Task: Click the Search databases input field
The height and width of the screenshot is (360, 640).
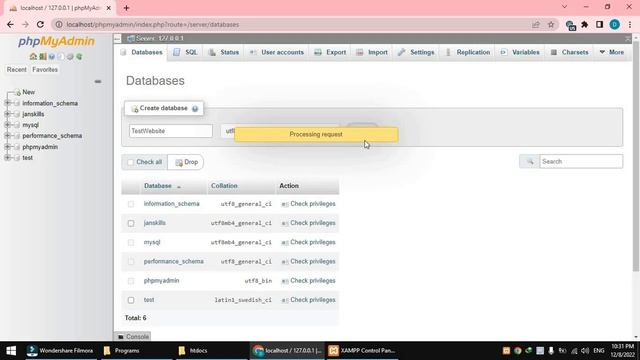Action: pyautogui.click(x=581, y=162)
